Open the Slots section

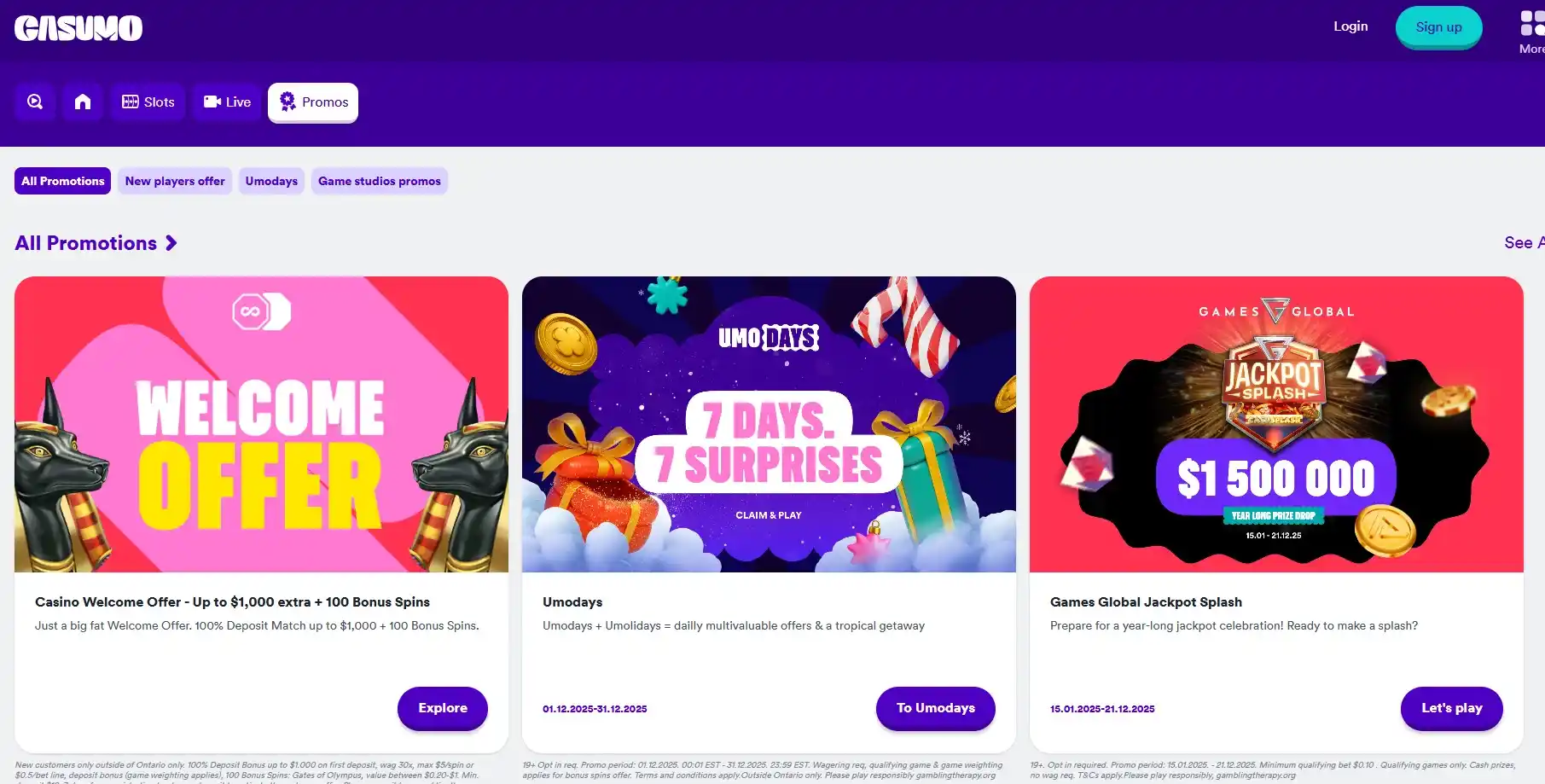[x=148, y=102]
